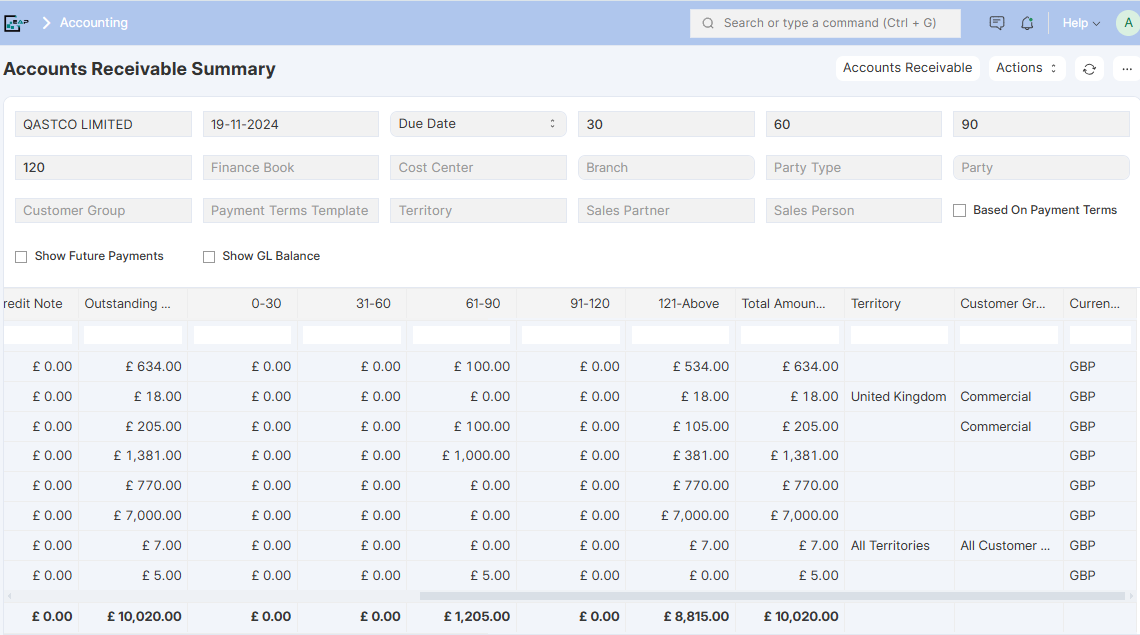This screenshot has height=635, width=1140.
Task: Edit ageing range field with 60
Action: pos(854,124)
